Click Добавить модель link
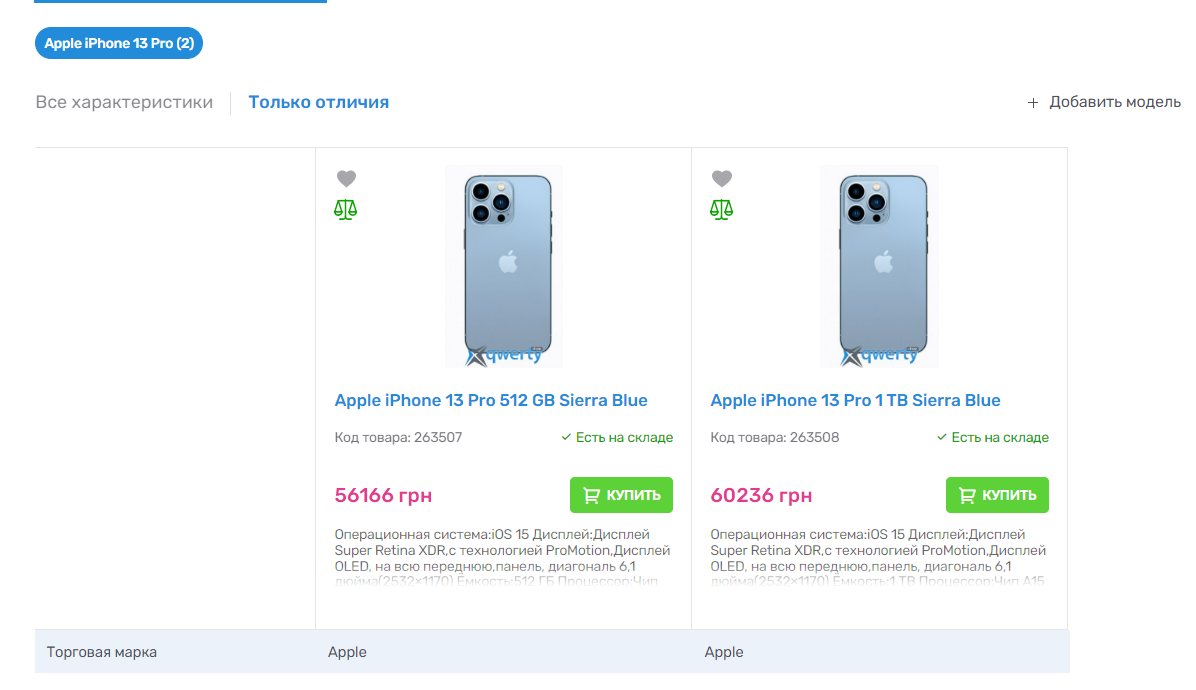 point(1115,102)
